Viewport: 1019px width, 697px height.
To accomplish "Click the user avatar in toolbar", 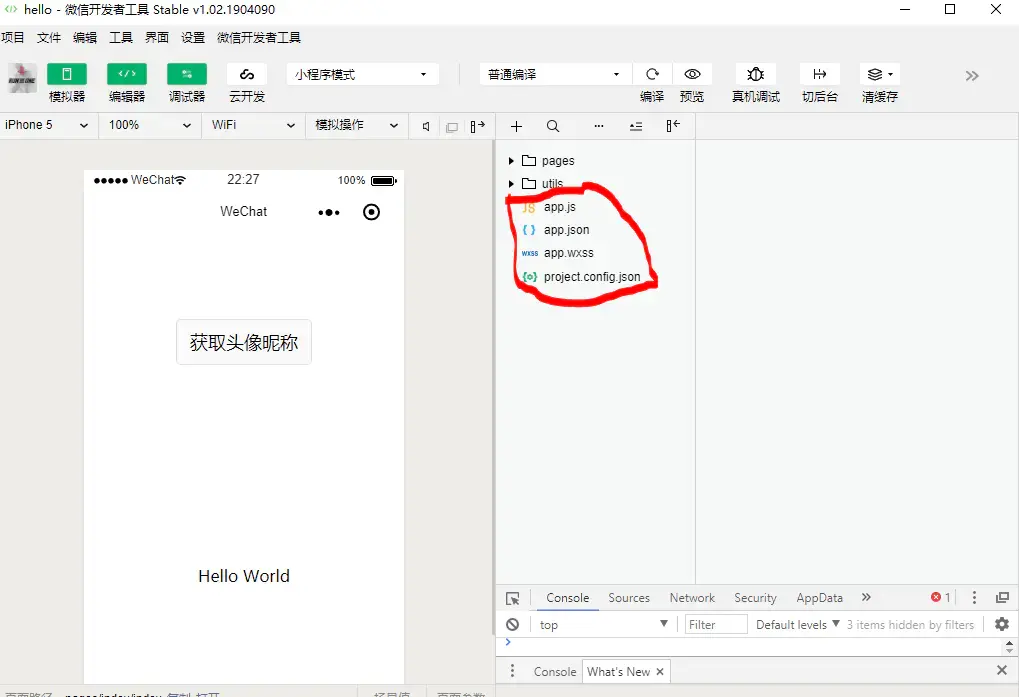I will (x=22, y=78).
